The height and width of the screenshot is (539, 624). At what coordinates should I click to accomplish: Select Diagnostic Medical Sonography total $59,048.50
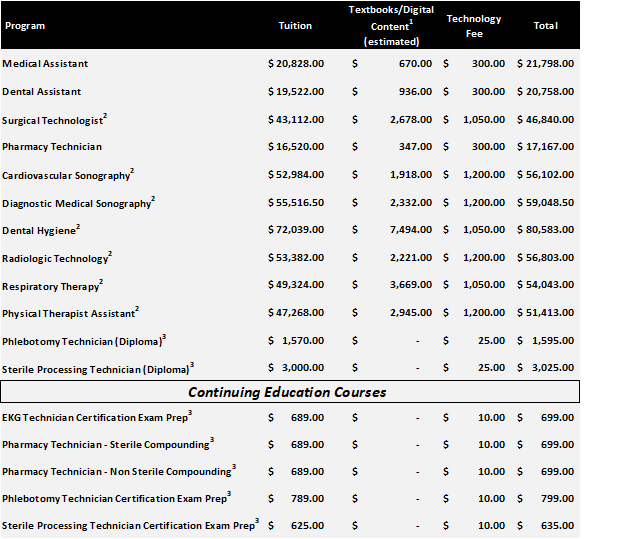546,203
